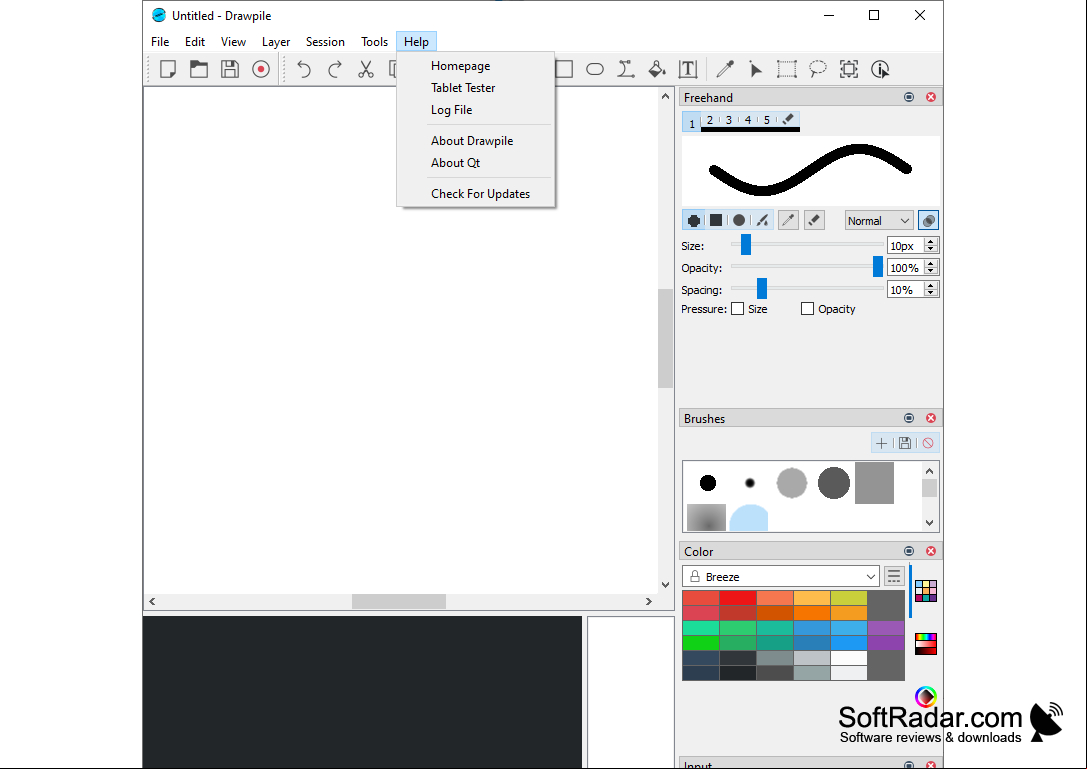The image size is (1087, 769).
Task: Open Homepage from the Help menu
Action: coord(476,66)
